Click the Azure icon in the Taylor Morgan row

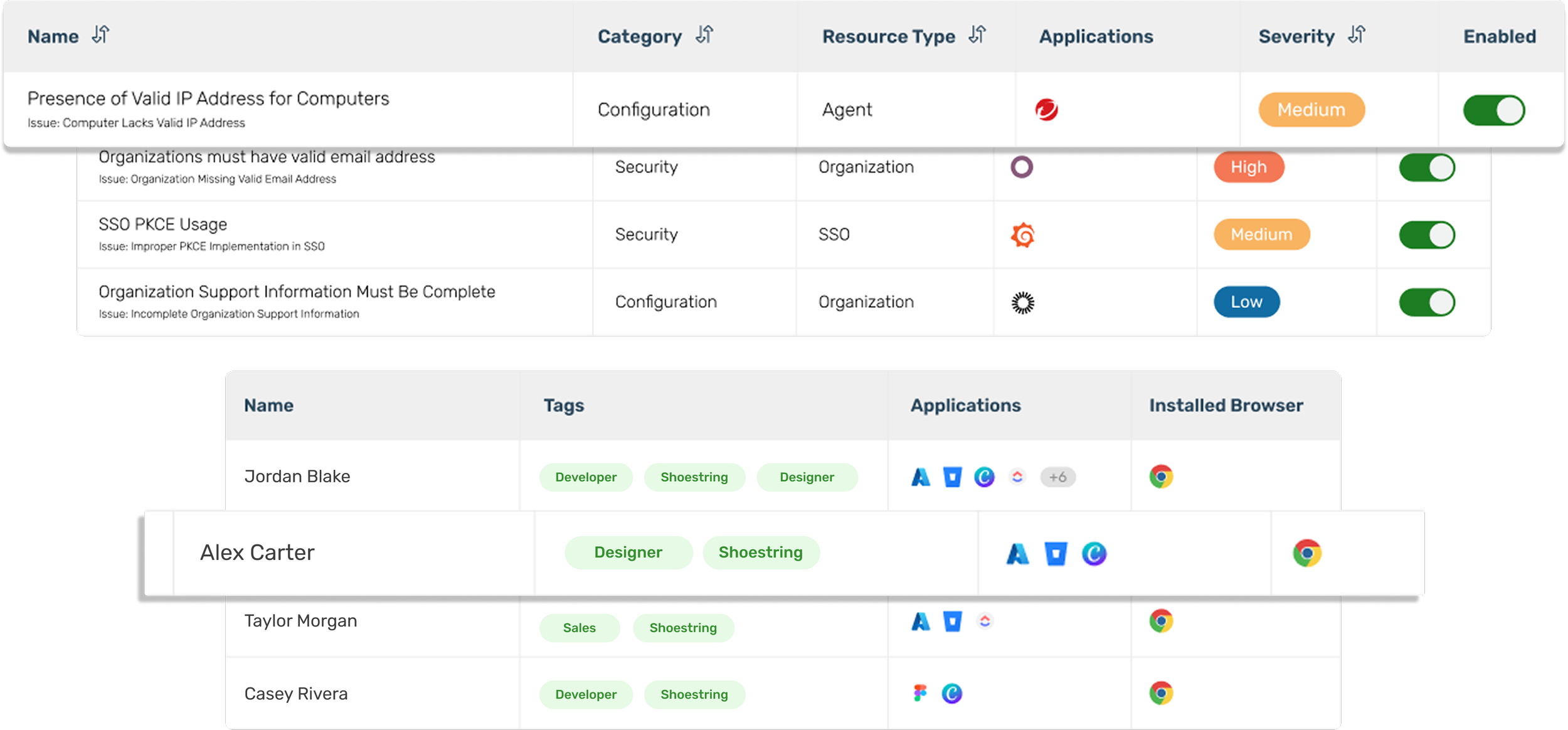pyautogui.click(x=920, y=622)
